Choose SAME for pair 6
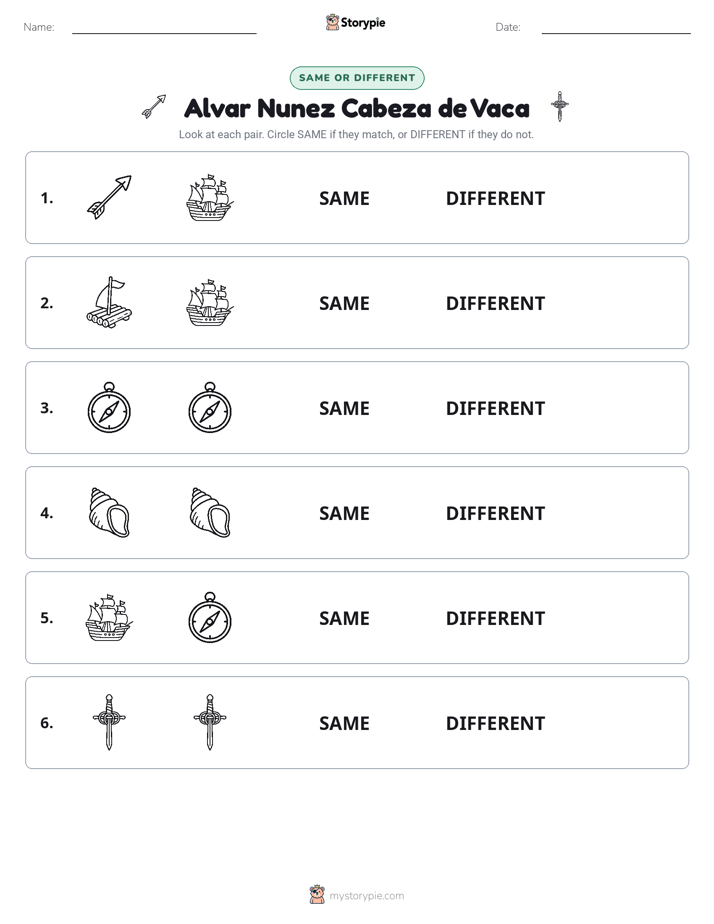Screen dimensions: 714x924 [344, 723]
